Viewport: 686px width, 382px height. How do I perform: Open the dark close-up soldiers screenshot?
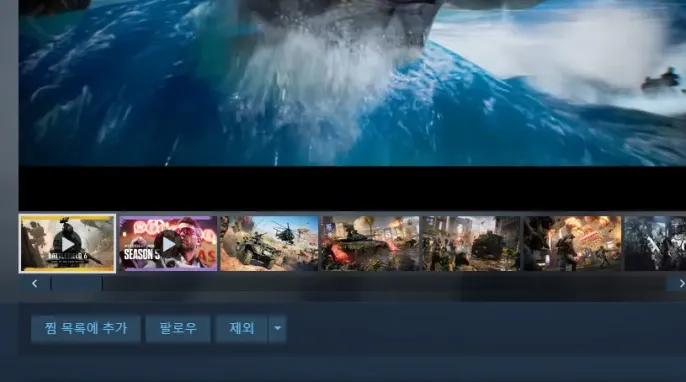pos(655,244)
